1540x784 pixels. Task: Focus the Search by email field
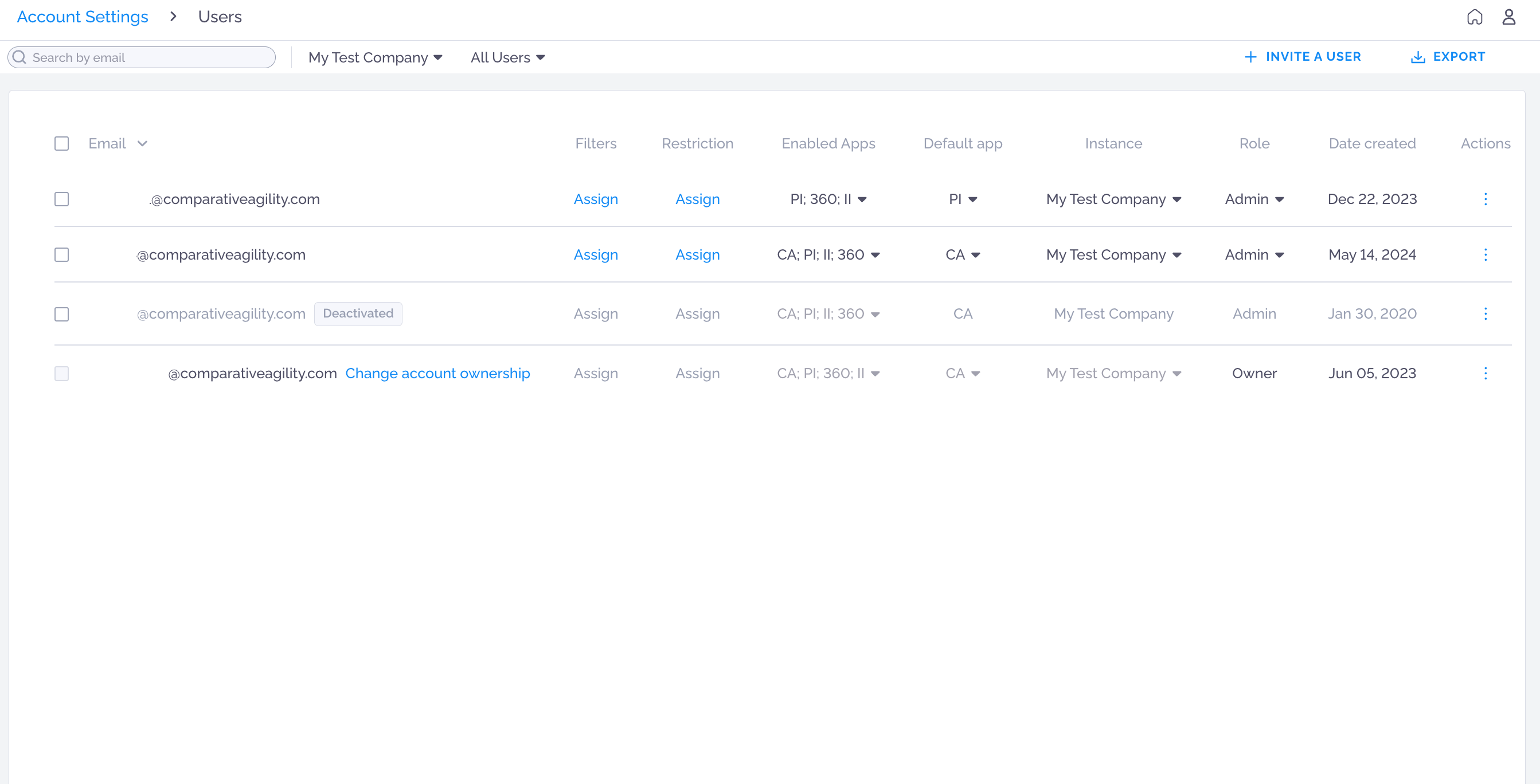142,57
